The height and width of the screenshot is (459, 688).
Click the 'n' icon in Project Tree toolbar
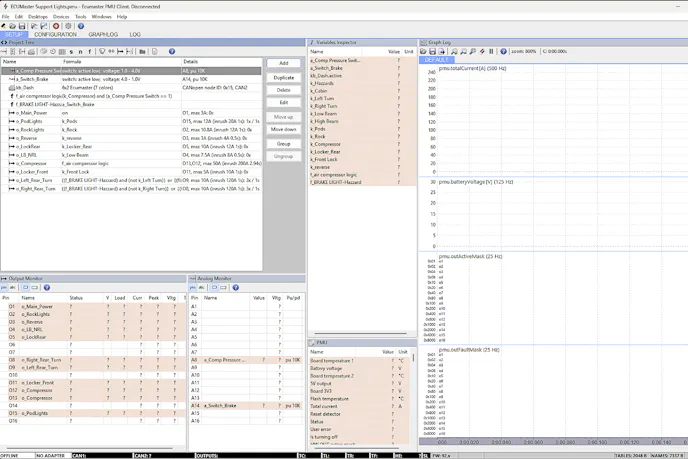coord(80,51)
